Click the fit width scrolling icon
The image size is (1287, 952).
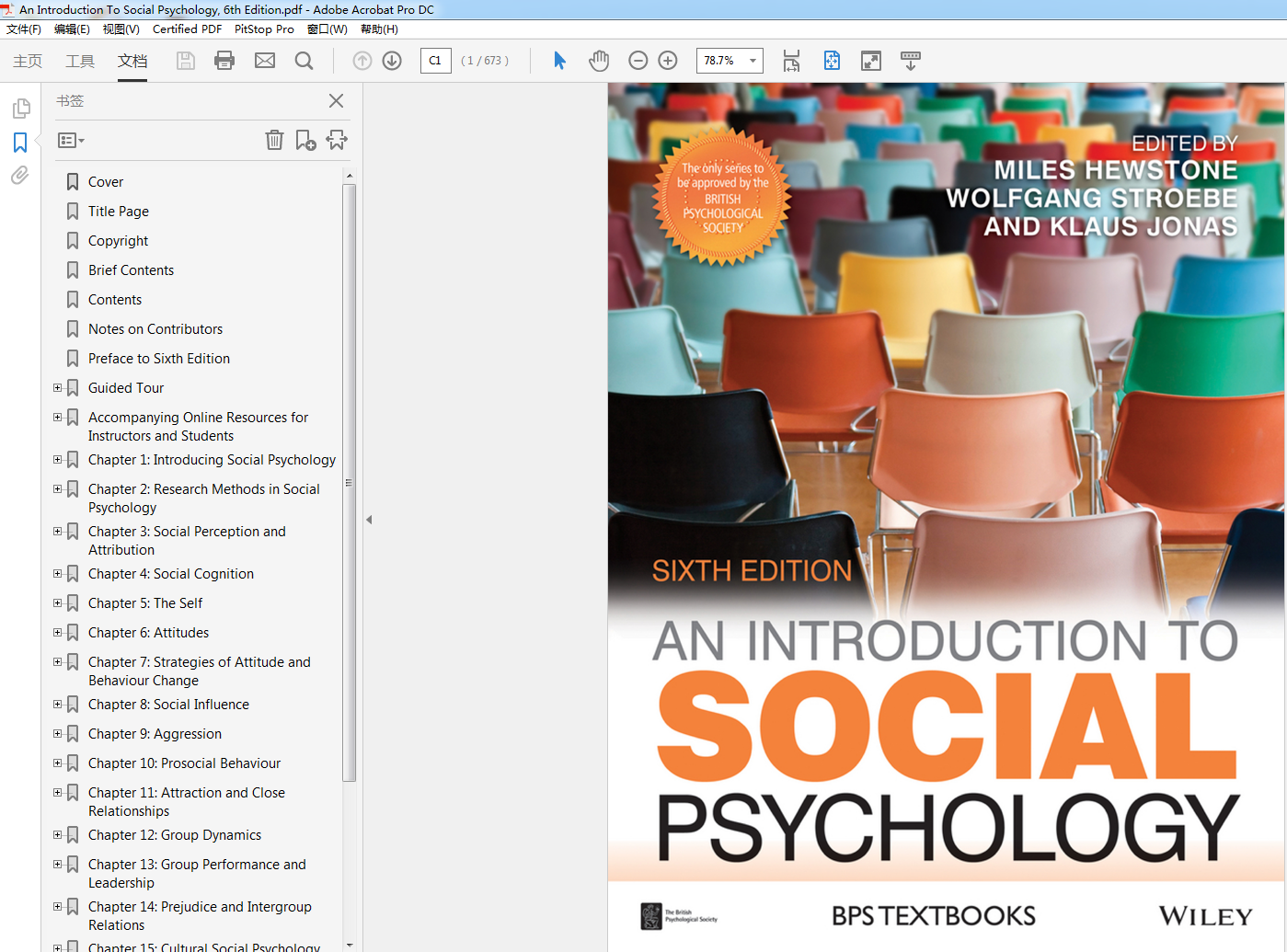[x=791, y=61]
